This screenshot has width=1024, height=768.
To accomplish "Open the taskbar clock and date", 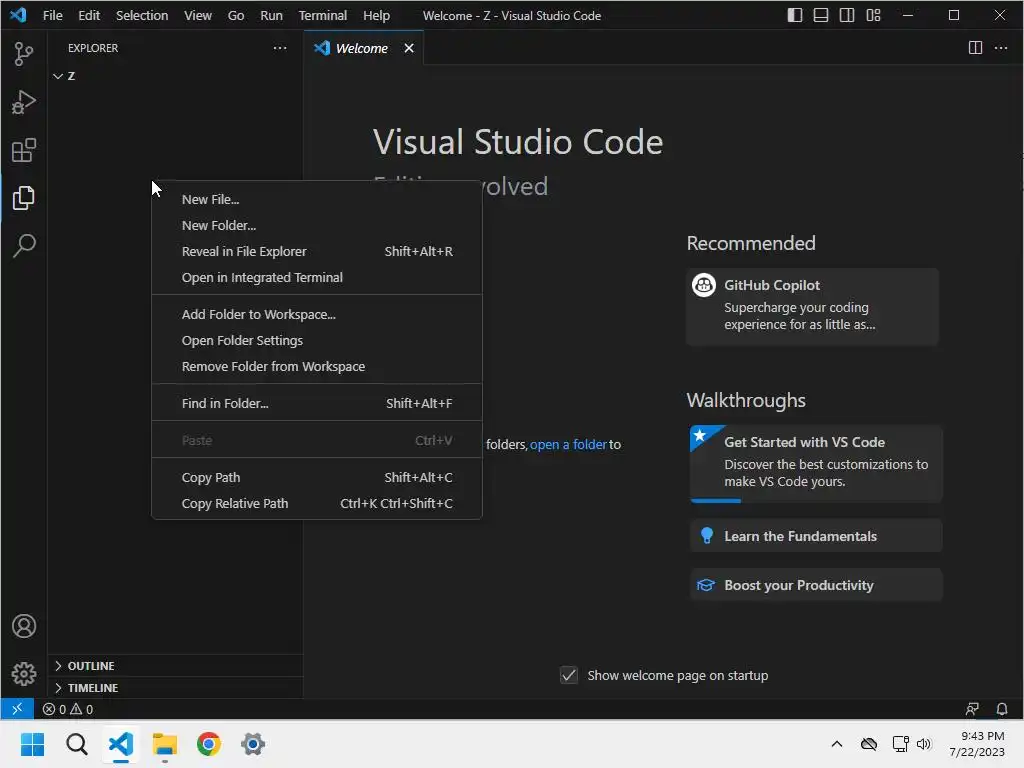I will [x=977, y=744].
